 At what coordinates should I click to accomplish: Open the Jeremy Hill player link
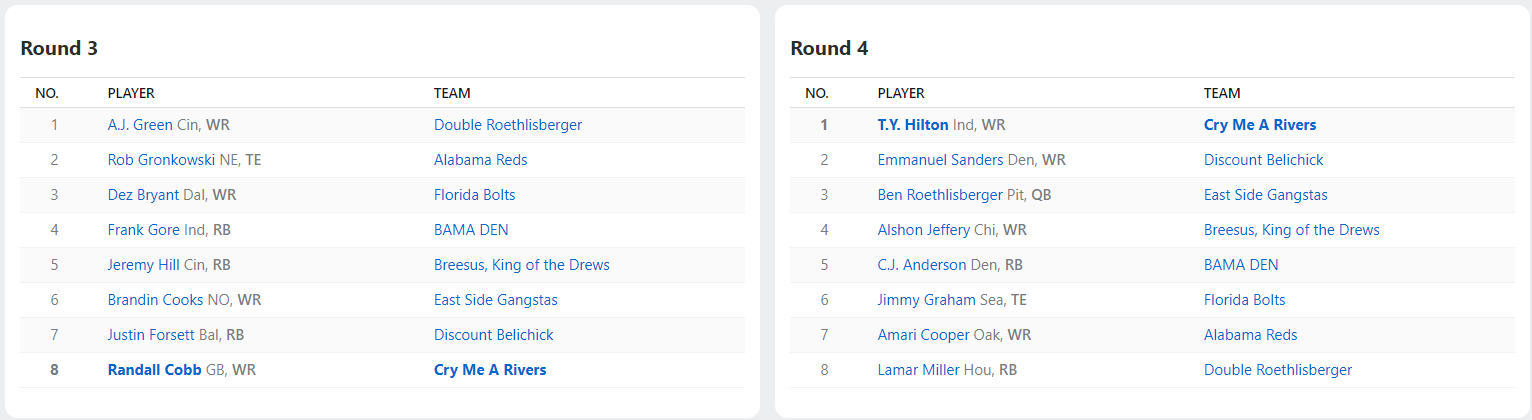[141, 265]
